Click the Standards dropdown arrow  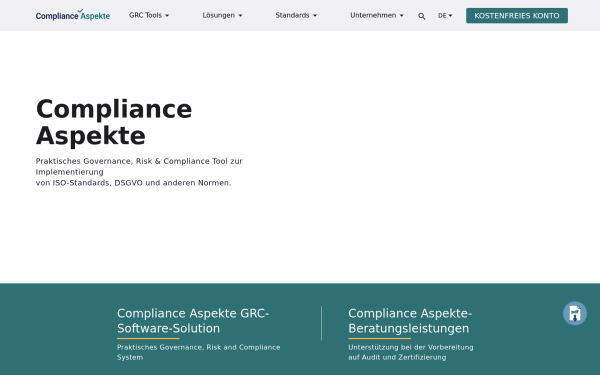pos(315,16)
